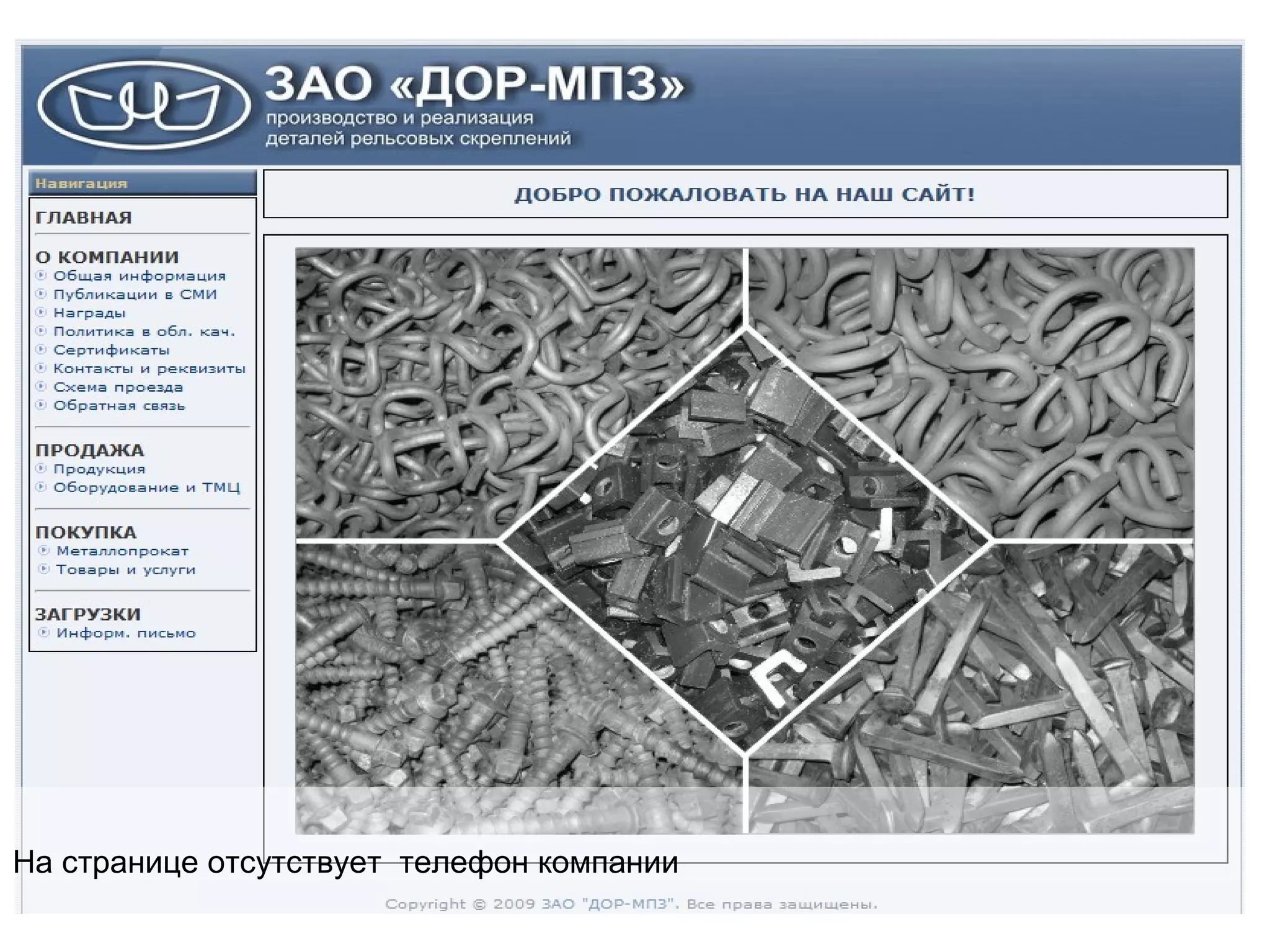This screenshot has width=1270, height=952.
Task: Click bullet icon beside Схема проезда
Action: coord(41,387)
